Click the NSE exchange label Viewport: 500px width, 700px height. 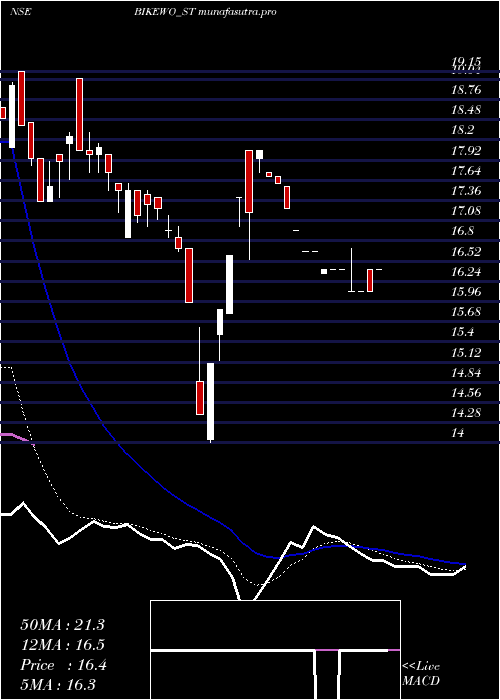[x=20, y=12]
